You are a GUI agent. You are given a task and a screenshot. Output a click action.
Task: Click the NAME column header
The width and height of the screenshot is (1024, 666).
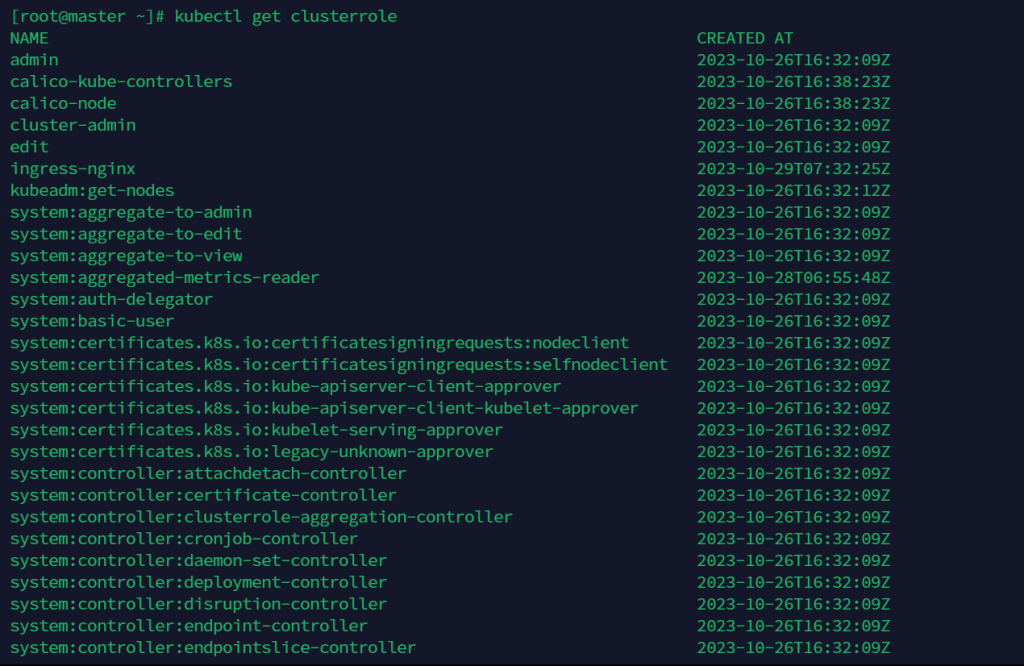click(29, 38)
